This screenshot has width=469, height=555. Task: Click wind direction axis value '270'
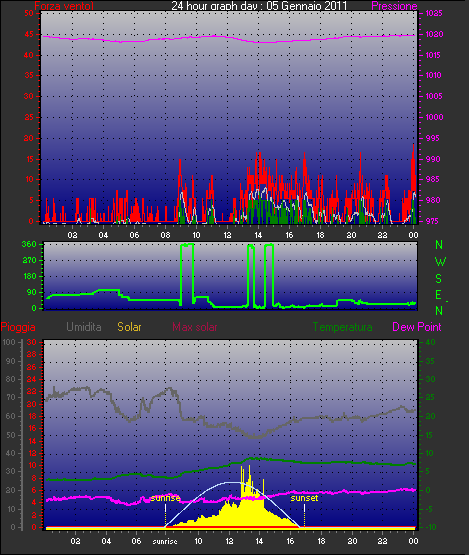[29, 260]
